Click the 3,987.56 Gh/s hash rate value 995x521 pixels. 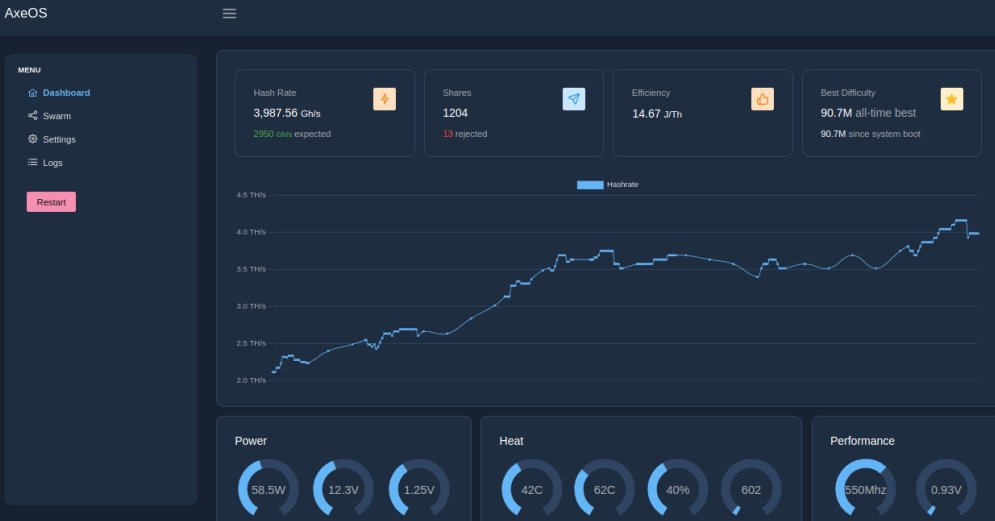(287, 113)
